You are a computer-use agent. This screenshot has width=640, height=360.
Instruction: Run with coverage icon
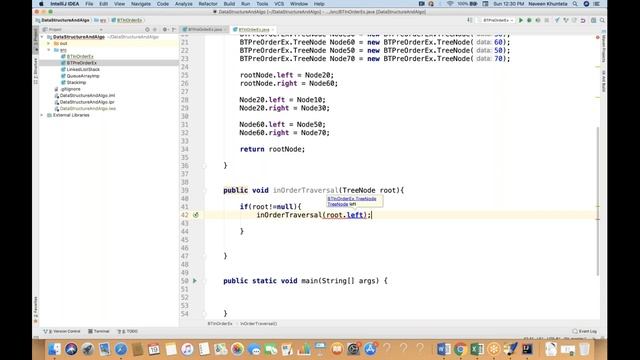pyautogui.click(x=538, y=20)
